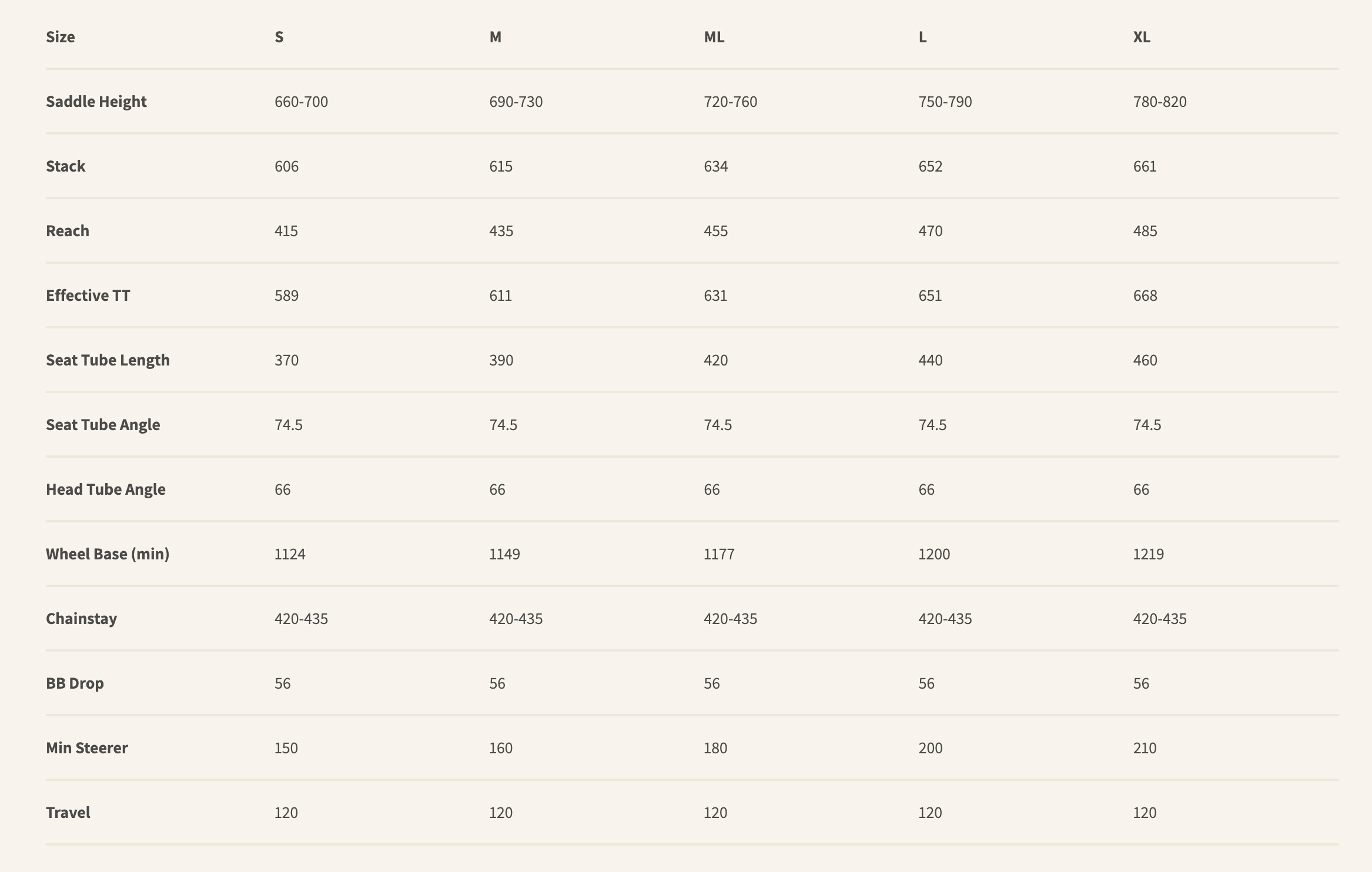Click Wheel Base value 1177

tap(719, 554)
